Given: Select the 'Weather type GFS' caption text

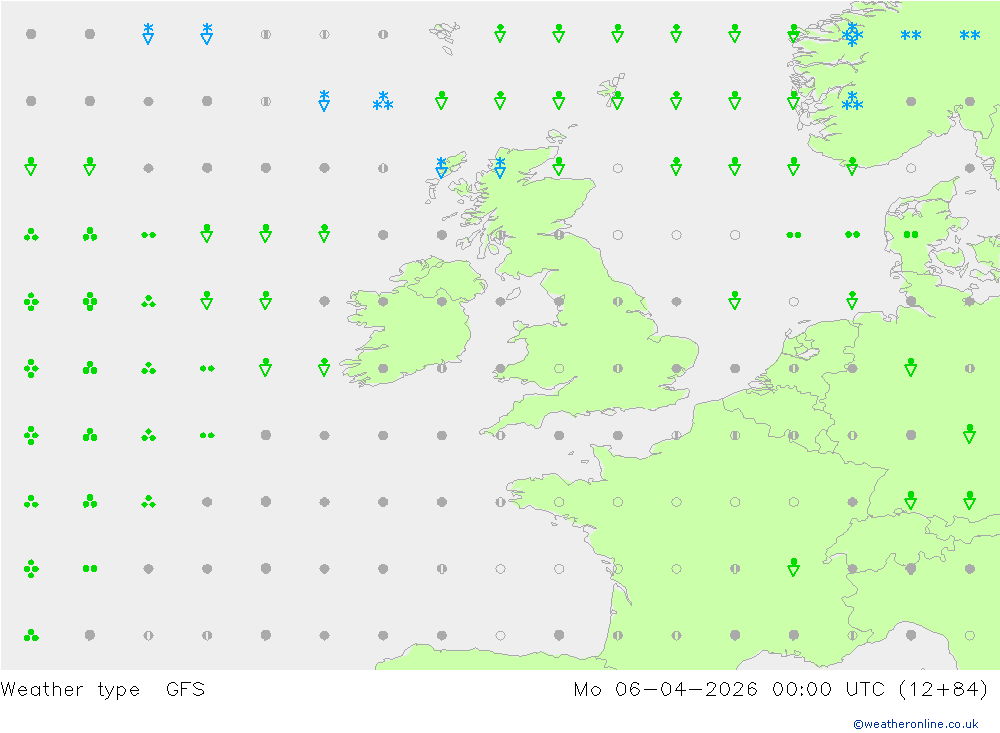Looking at the screenshot, I should pos(103,690).
